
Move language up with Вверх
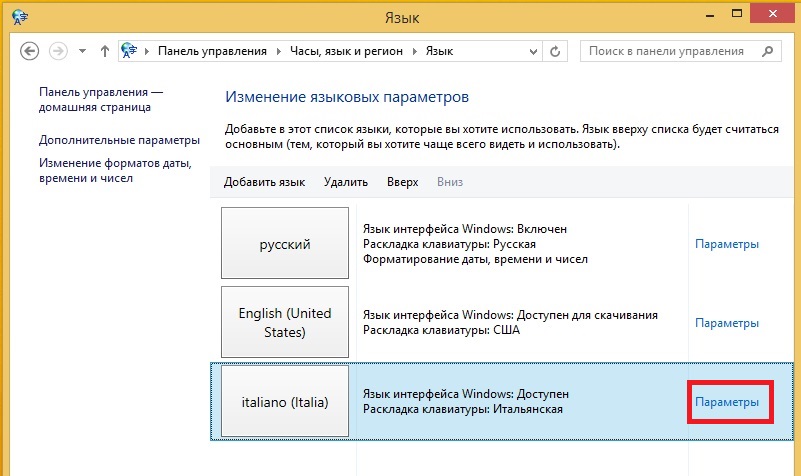click(403, 182)
